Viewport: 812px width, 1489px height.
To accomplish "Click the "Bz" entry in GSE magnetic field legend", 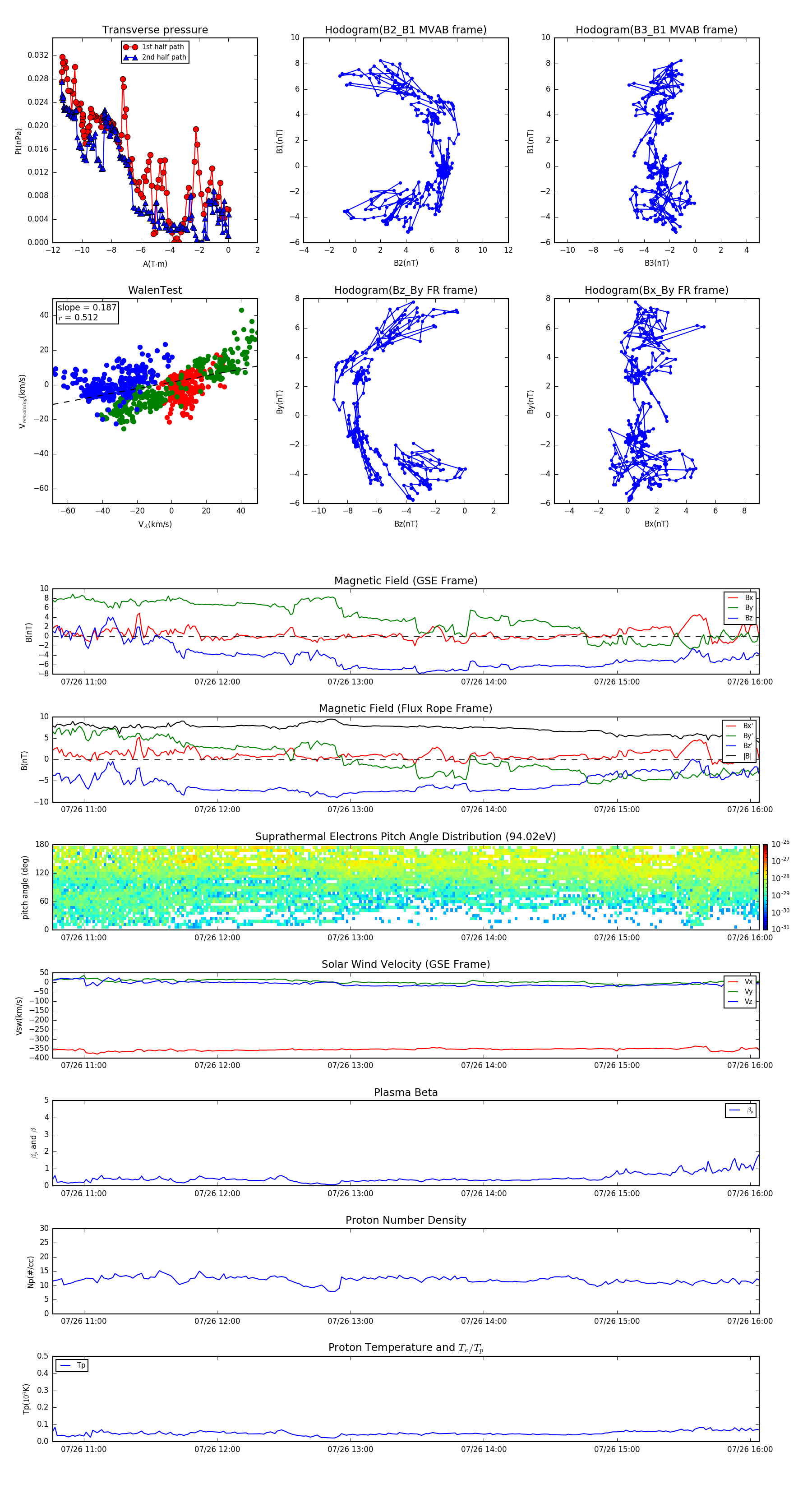I will tap(740, 618).
